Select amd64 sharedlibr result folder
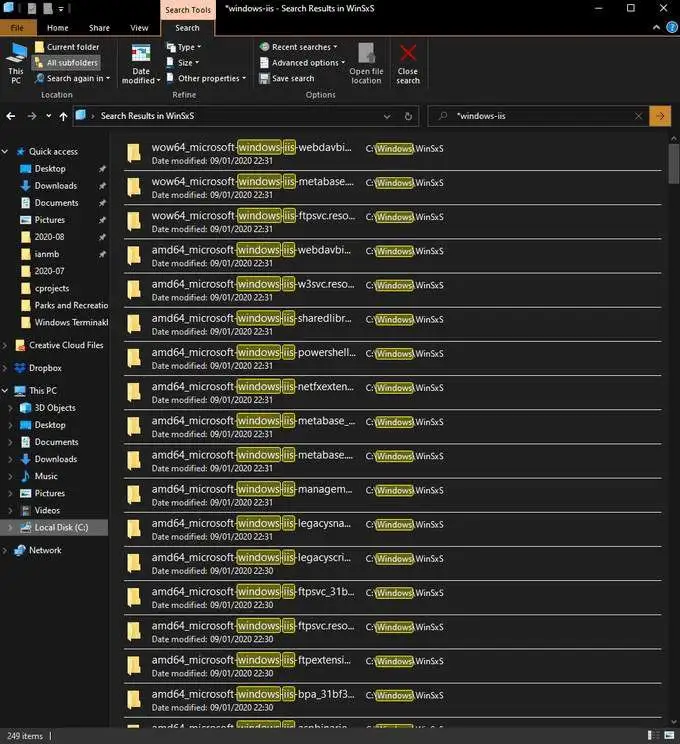The width and height of the screenshot is (680, 744). point(392,324)
